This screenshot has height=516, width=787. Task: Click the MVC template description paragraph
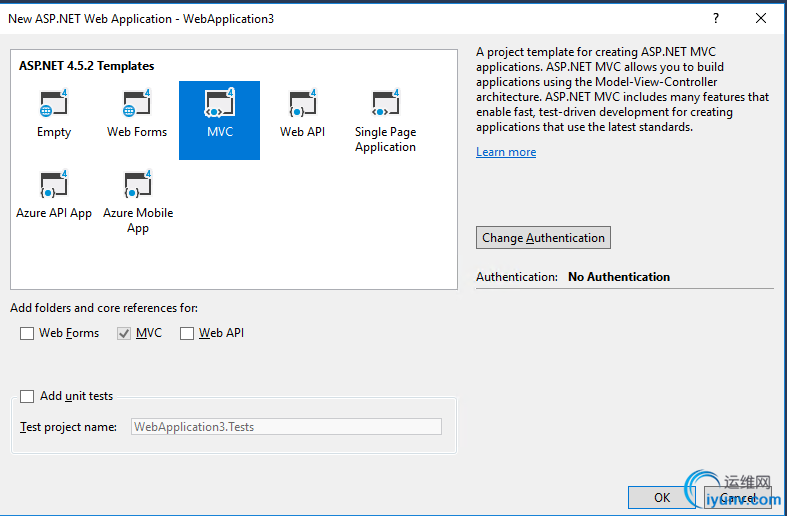622,89
